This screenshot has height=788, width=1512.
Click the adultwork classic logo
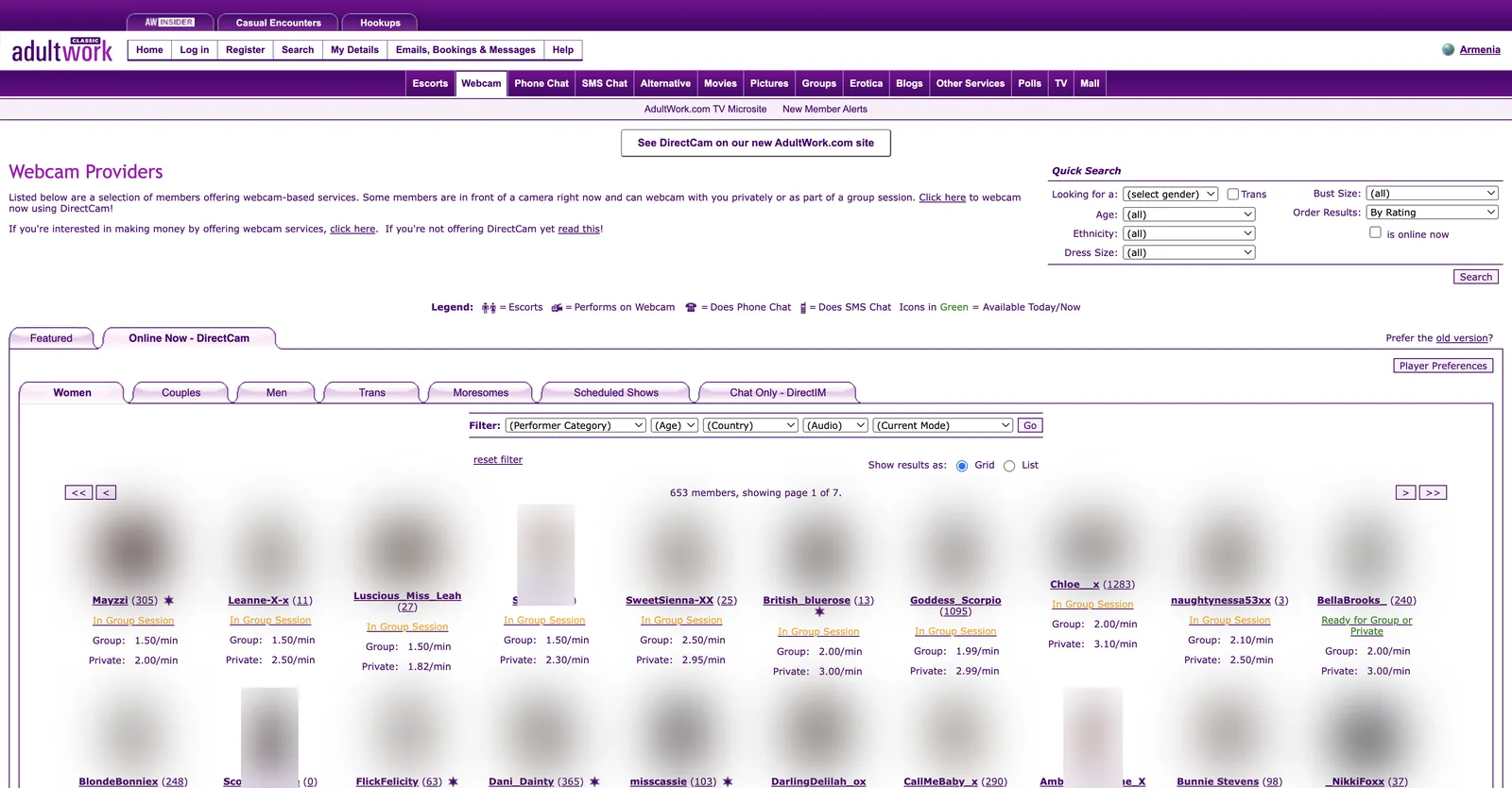pos(62,50)
